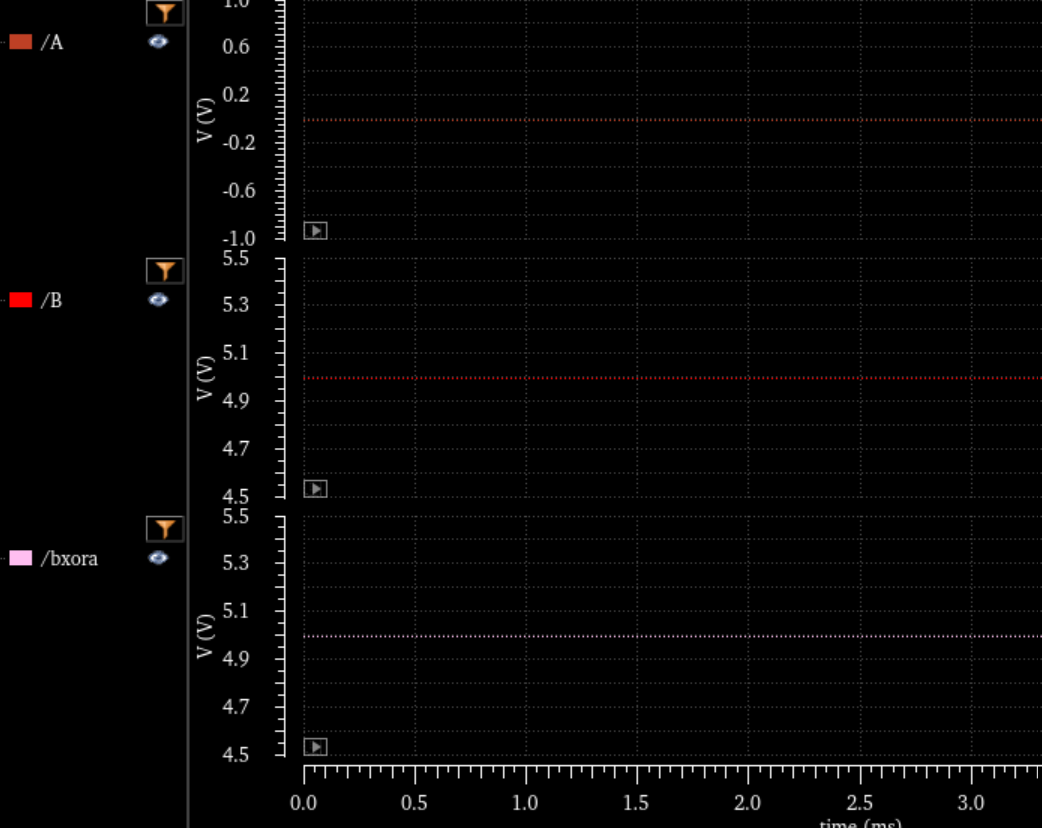The width and height of the screenshot is (1042, 828).
Task: Click the -0.6 value on /A axis
Action: [x=239, y=191]
